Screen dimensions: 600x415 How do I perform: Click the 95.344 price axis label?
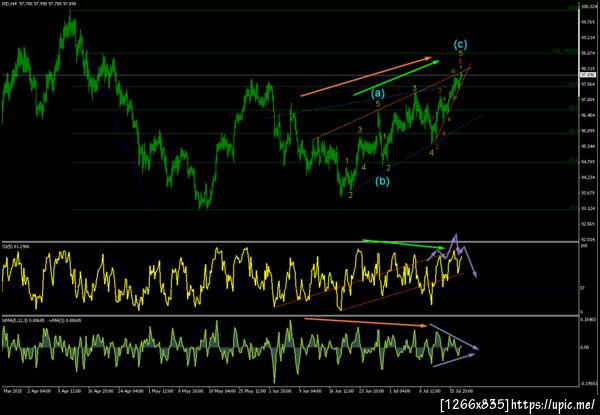(x=587, y=146)
